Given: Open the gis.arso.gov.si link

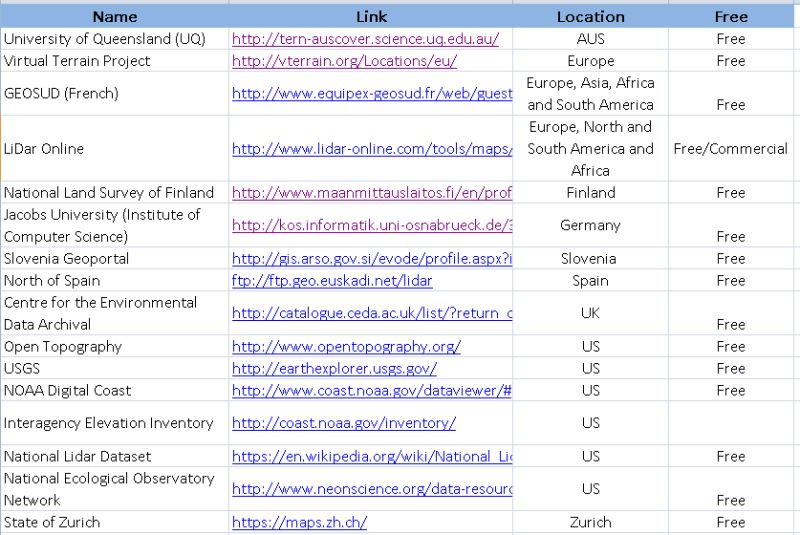Looking at the screenshot, I should coord(372,259).
